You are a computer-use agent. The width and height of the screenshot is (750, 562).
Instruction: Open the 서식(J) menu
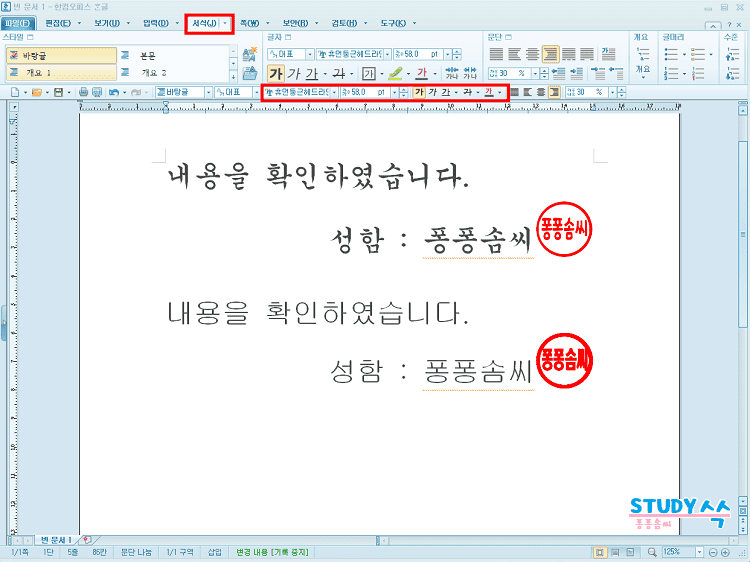click(x=204, y=23)
